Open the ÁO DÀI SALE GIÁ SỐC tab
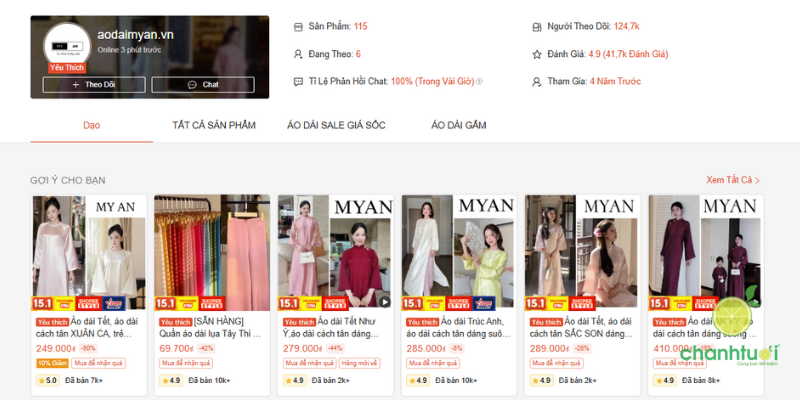The width and height of the screenshot is (800, 400). (x=336, y=125)
